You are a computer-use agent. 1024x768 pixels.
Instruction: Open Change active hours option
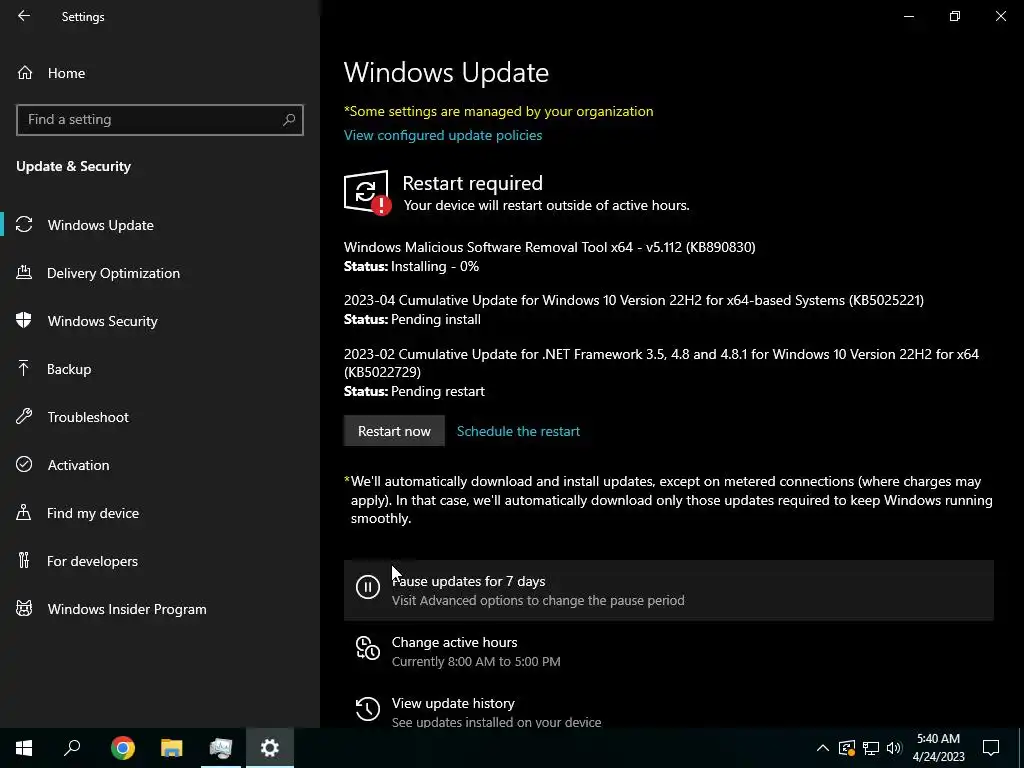click(668, 651)
